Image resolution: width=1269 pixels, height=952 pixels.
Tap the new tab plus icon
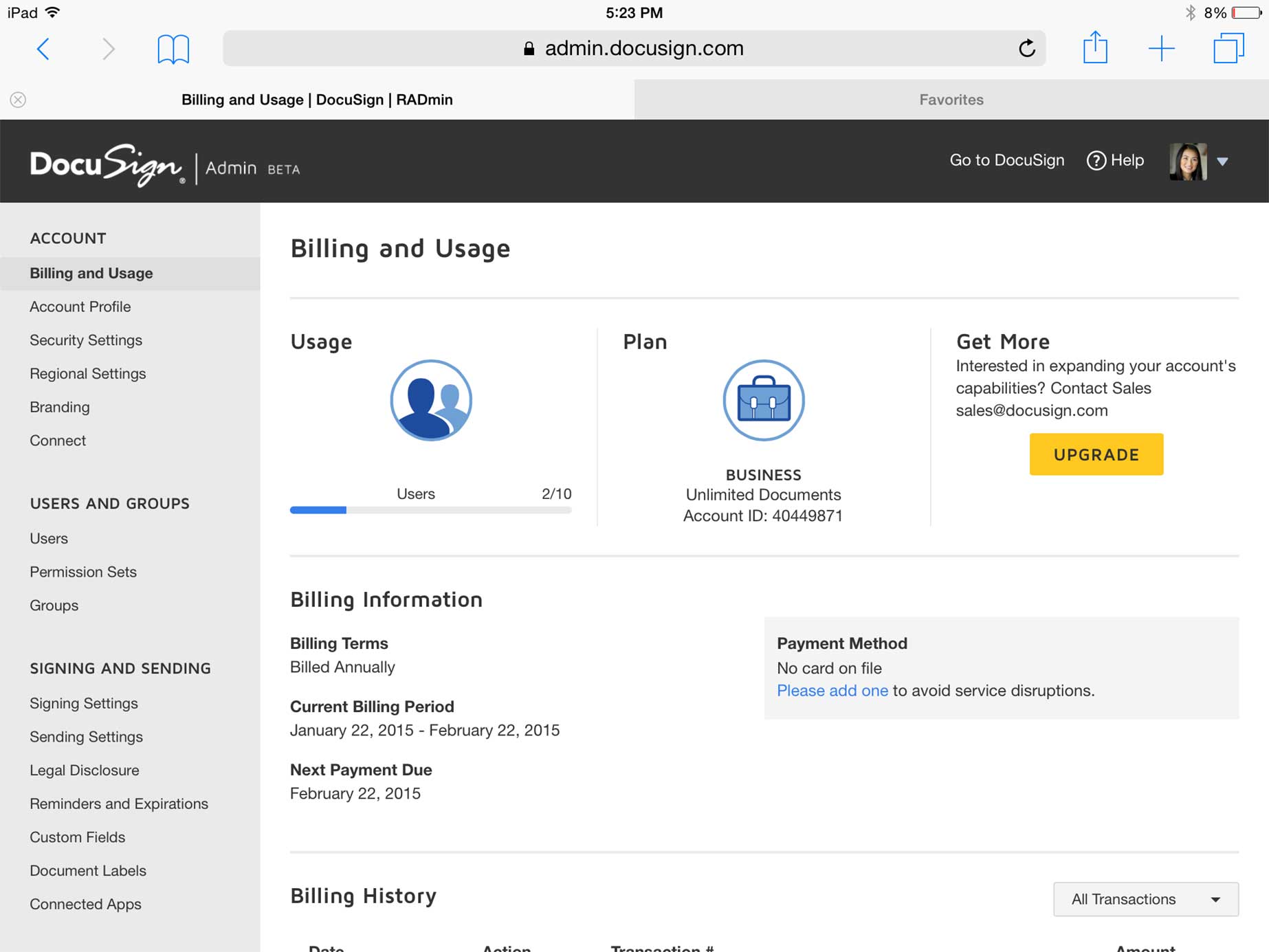click(x=1162, y=48)
